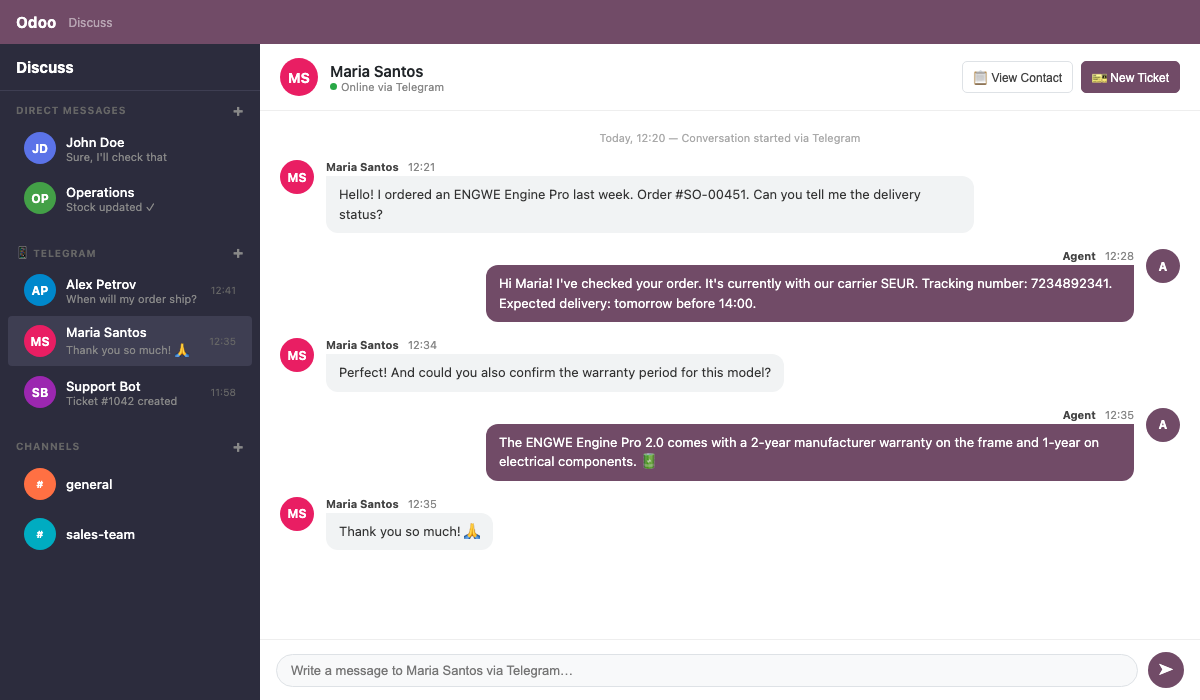Create a new channel using the plus icon
1200x700 pixels.
pyautogui.click(x=238, y=447)
